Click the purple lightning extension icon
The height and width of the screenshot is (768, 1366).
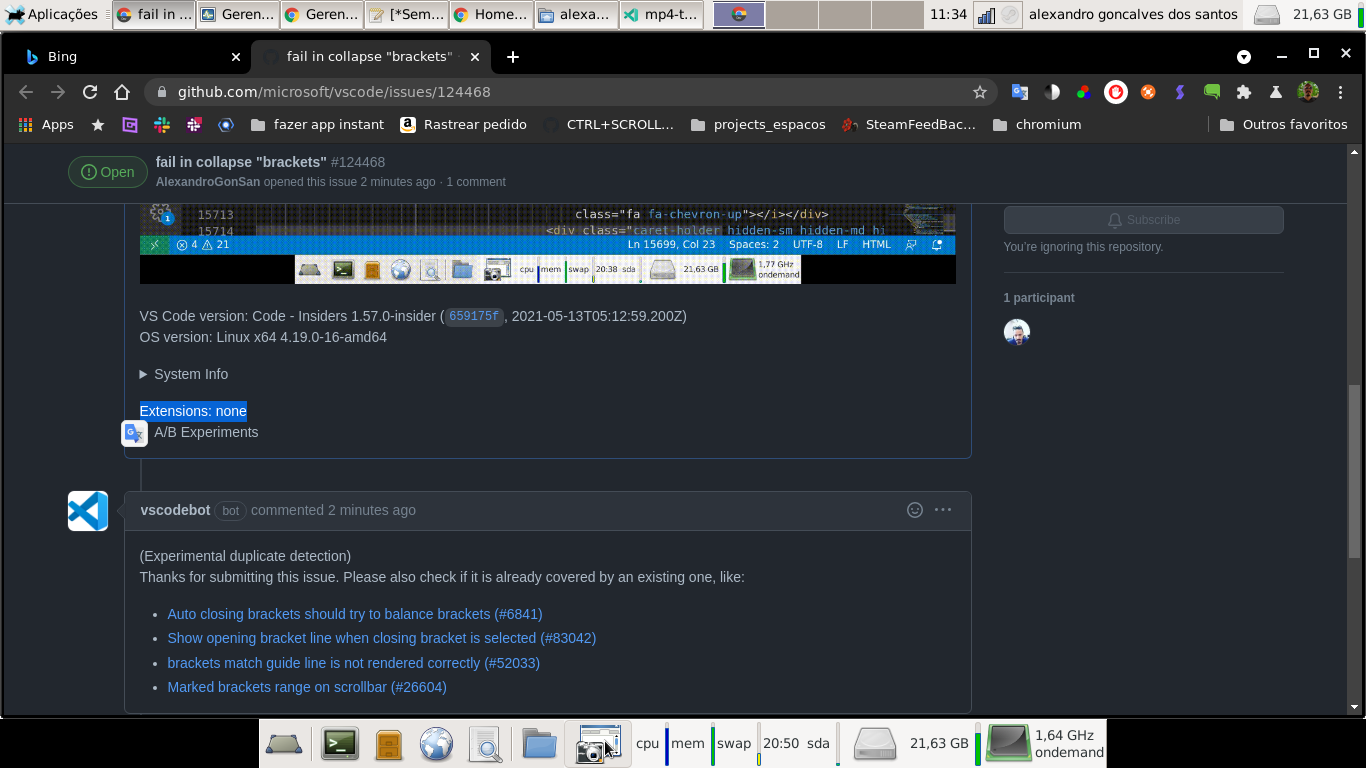coord(1180,92)
